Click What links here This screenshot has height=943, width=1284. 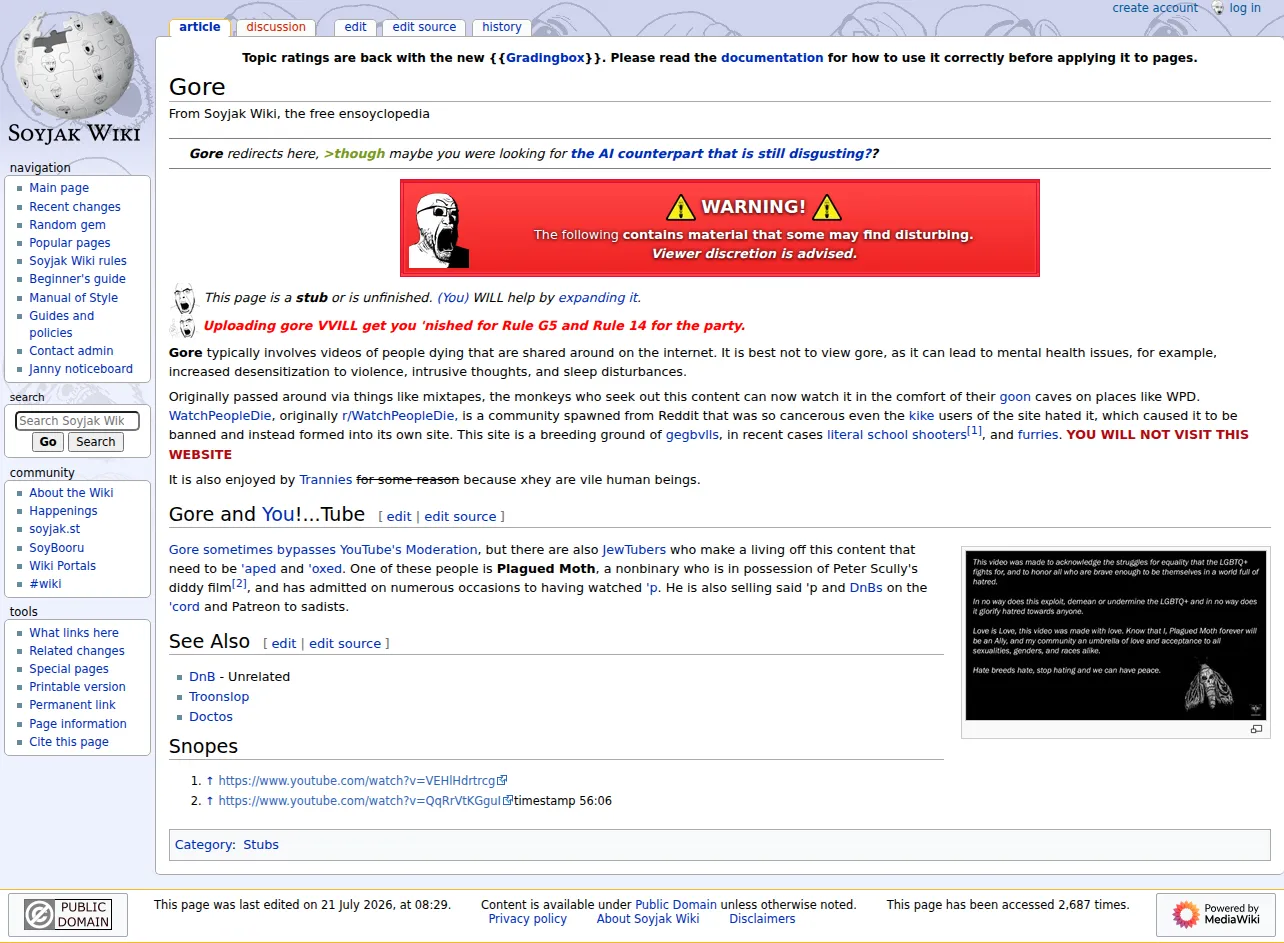tap(74, 633)
